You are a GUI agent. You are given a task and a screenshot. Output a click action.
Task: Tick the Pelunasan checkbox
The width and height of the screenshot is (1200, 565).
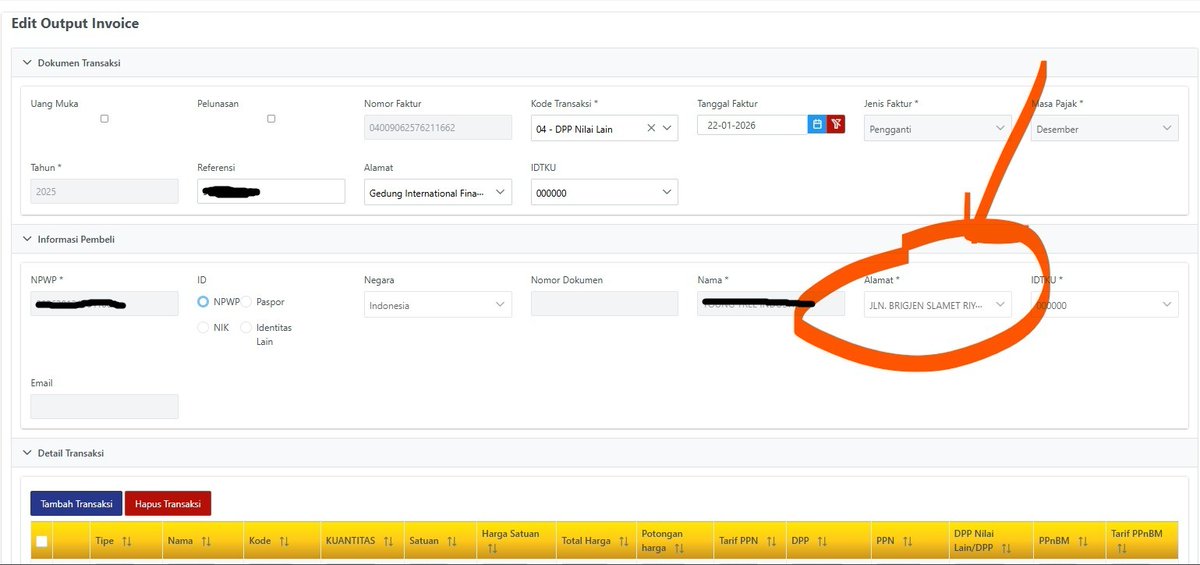[271, 119]
